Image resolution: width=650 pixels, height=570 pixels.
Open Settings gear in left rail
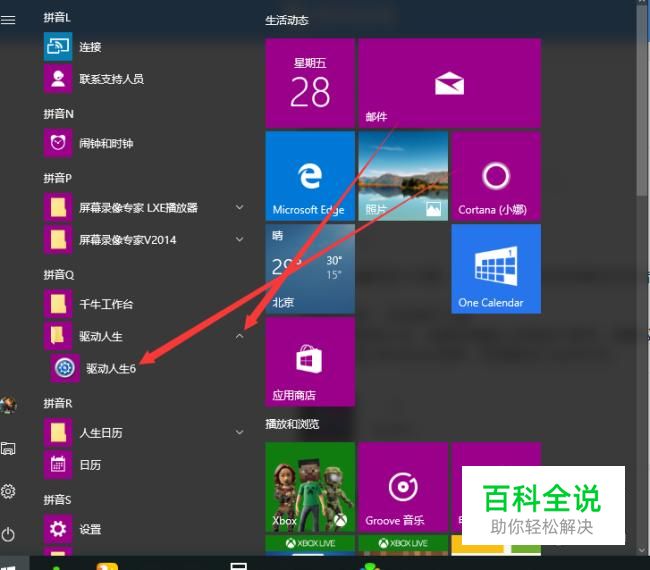8,491
